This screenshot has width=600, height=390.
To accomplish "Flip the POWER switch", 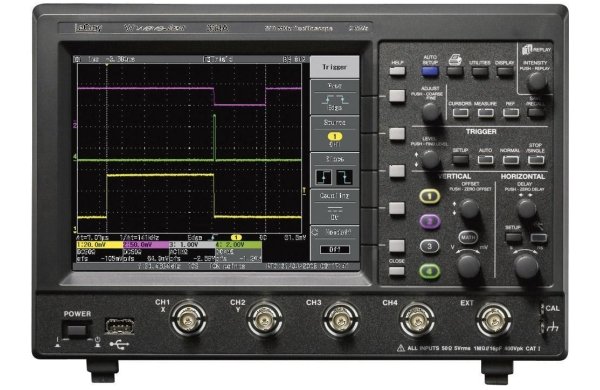I will tap(77, 330).
